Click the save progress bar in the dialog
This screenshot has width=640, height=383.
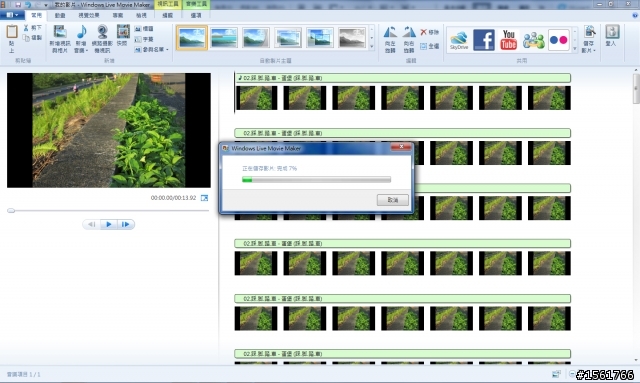tap(316, 179)
